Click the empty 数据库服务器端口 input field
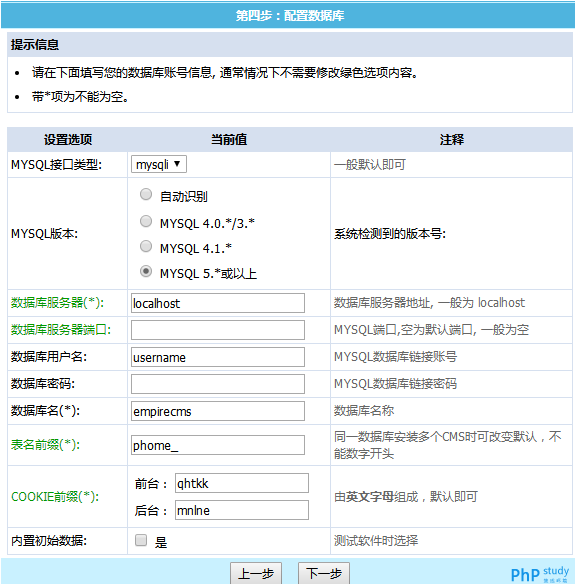Screen dimensions: 575x584 click(218, 330)
